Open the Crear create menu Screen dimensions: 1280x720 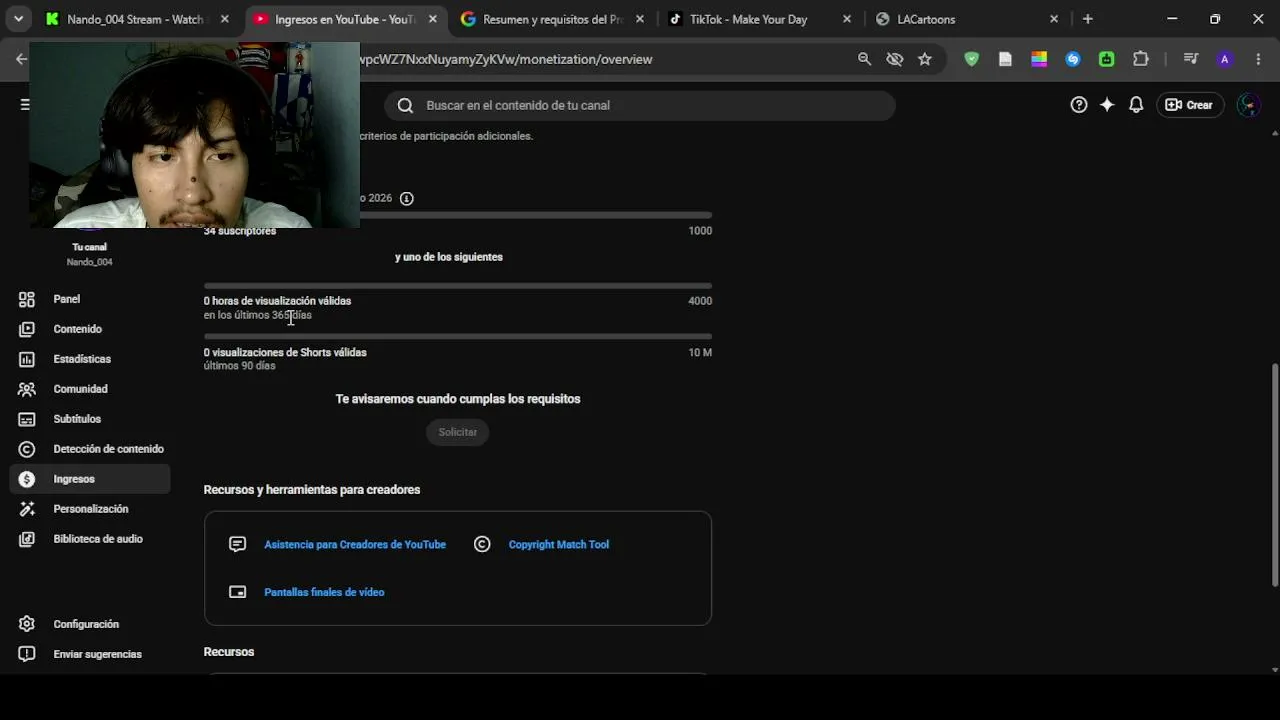[x=1190, y=105]
